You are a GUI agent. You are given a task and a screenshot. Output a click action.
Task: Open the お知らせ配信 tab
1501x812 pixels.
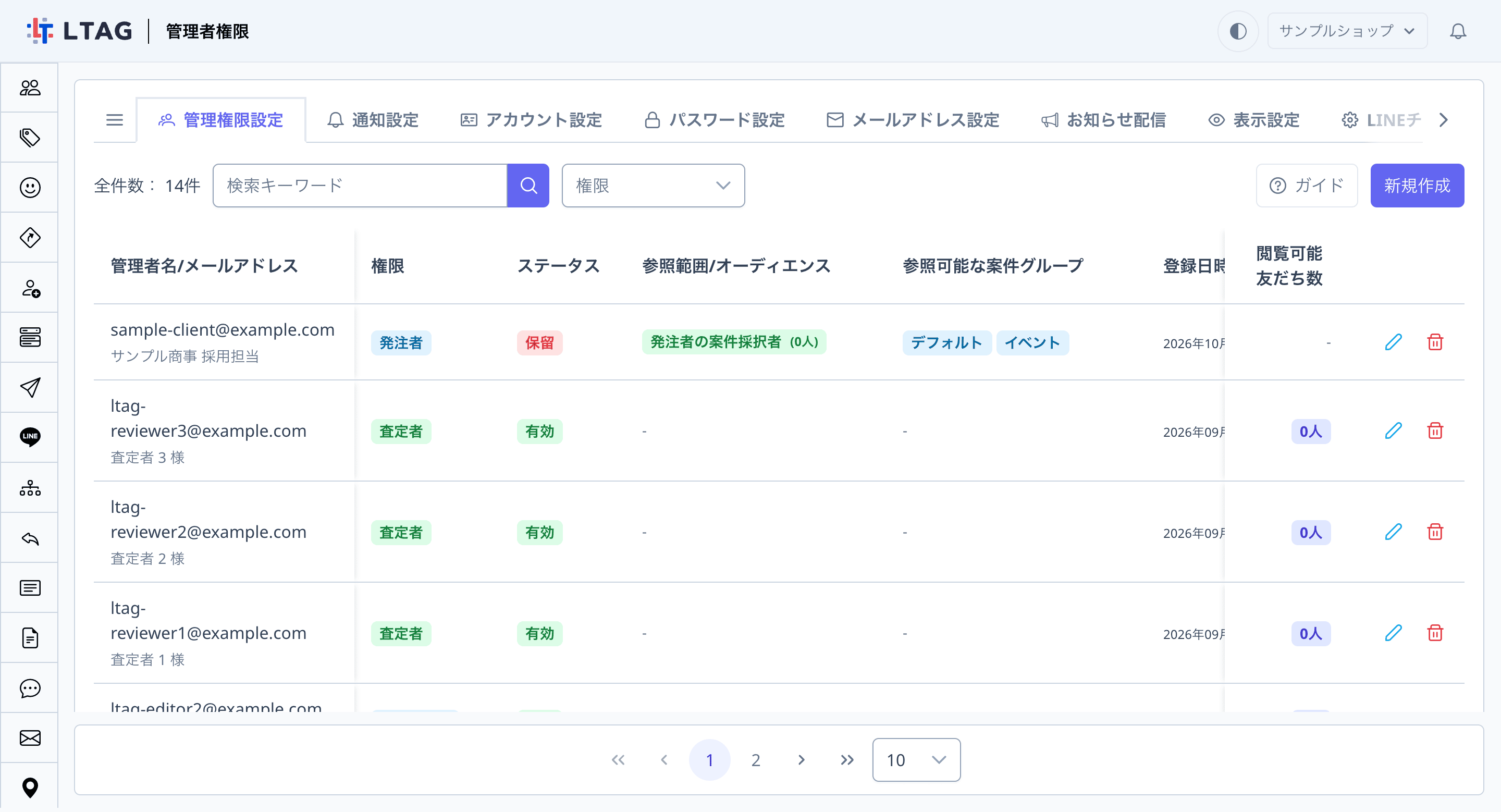(1104, 120)
